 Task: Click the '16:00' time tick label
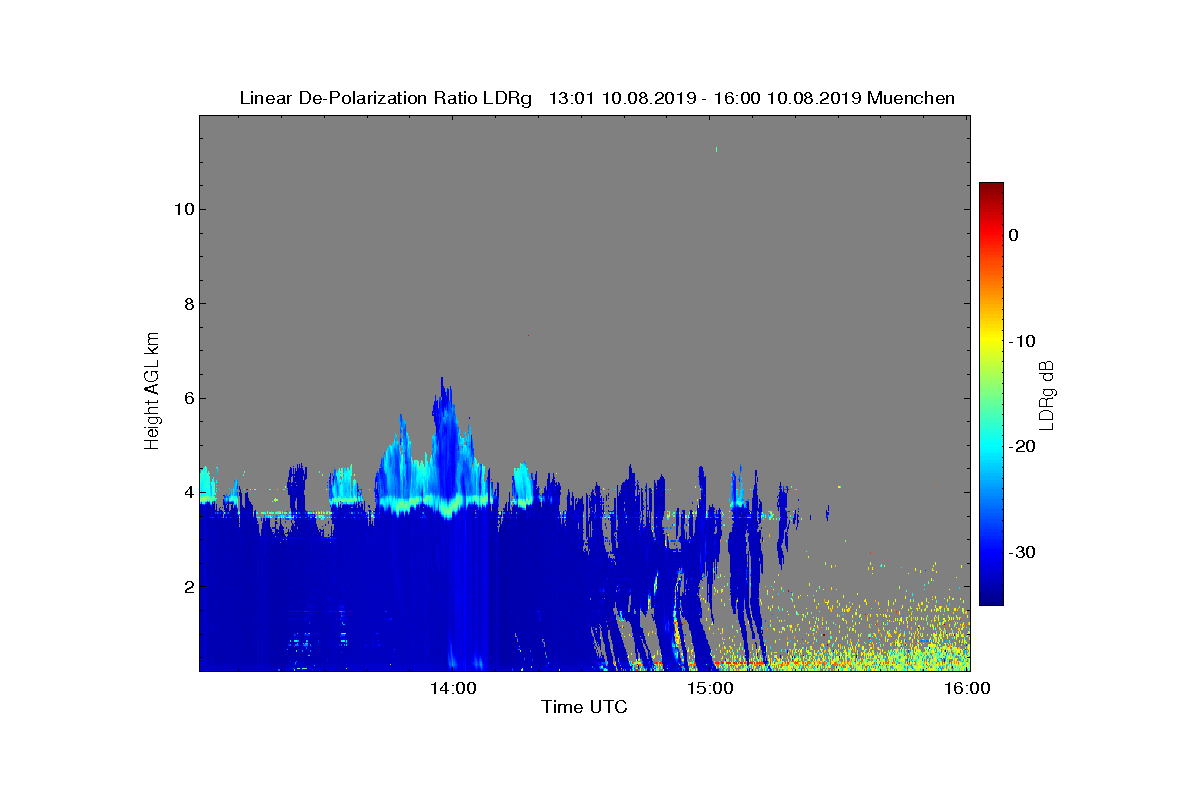click(x=968, y=689)
